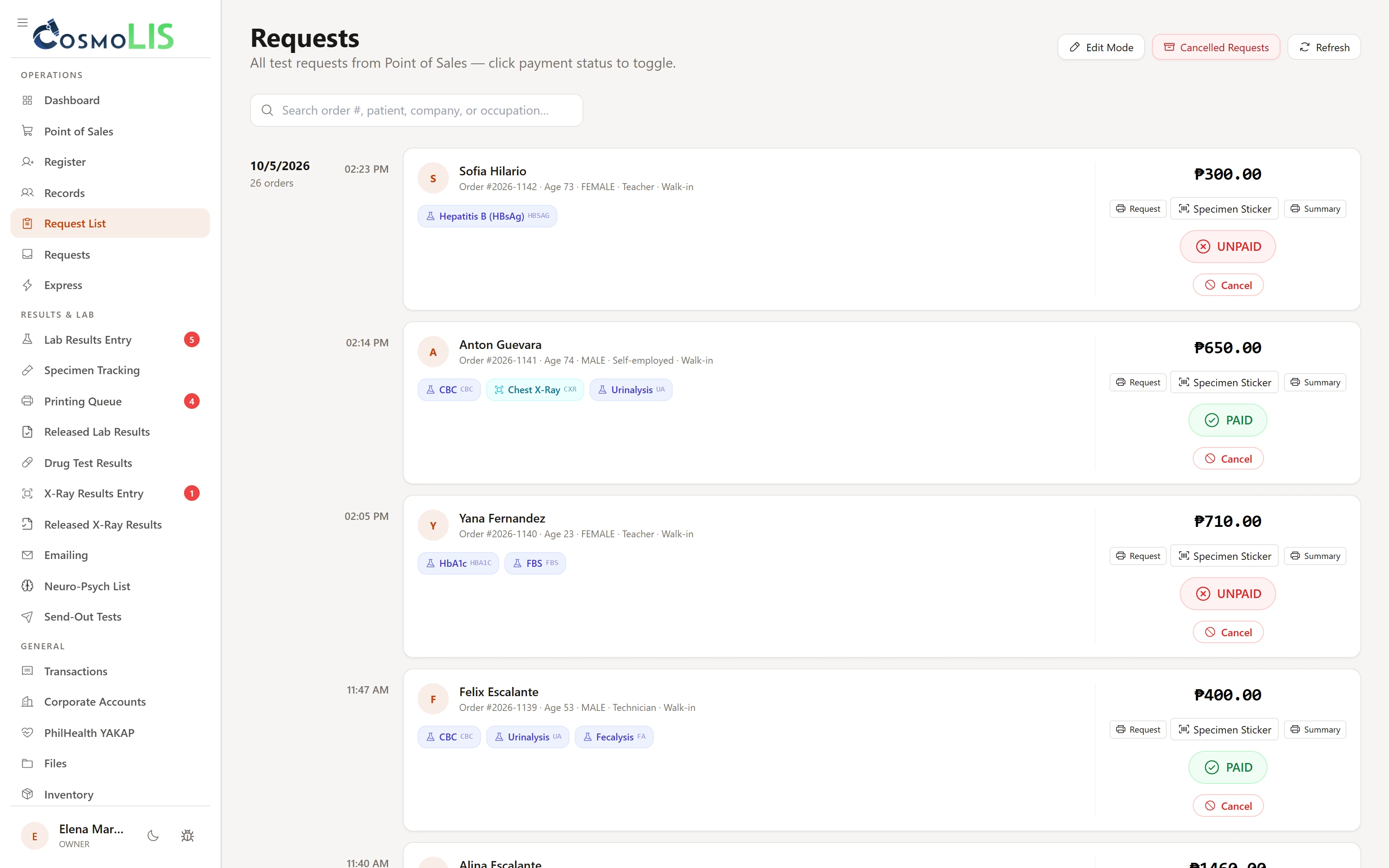Image resolution: width=1389 pixels, height=868 pixels.
Task: Open the Inventory page
Action: [110, 795]
